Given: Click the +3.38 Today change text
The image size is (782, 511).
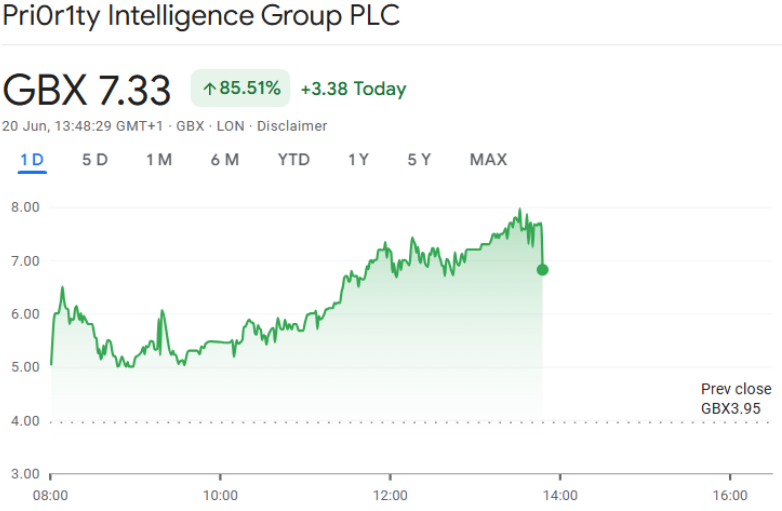Looking at the screenshot, I should [353, 89].
